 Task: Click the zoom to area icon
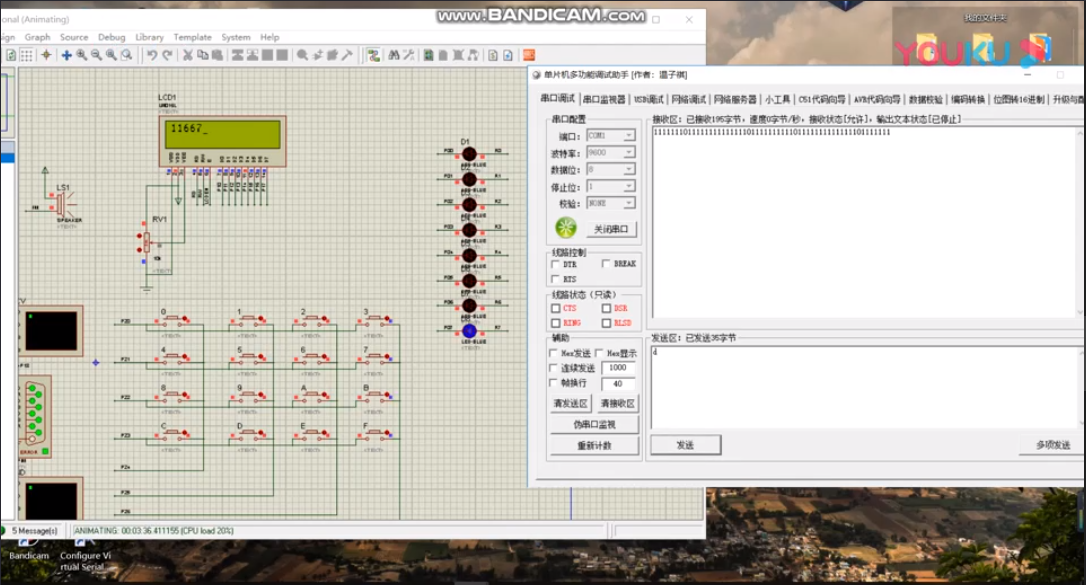pyautogui.click(x=127, y=55)
